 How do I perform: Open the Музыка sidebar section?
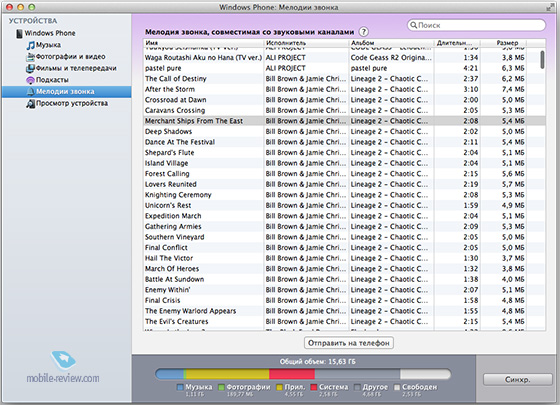coord(48,45)
